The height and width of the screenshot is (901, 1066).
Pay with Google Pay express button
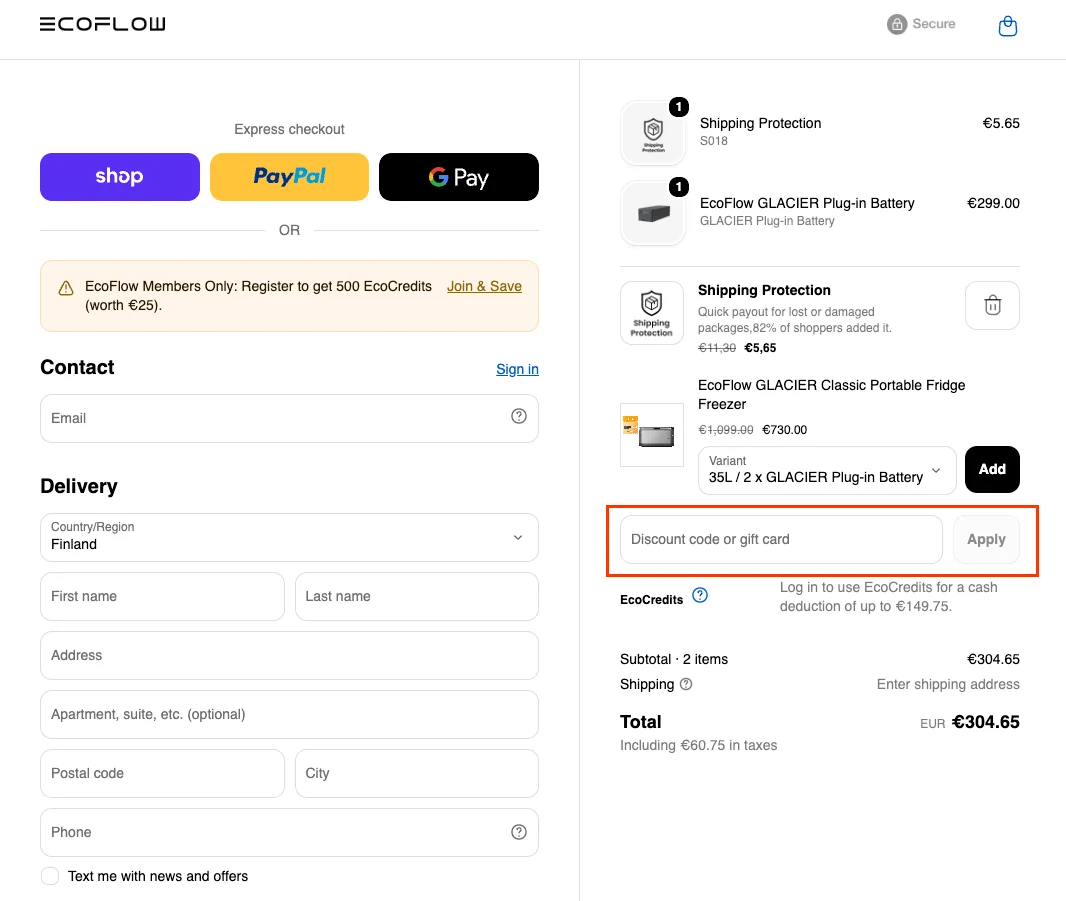(459, 177)
